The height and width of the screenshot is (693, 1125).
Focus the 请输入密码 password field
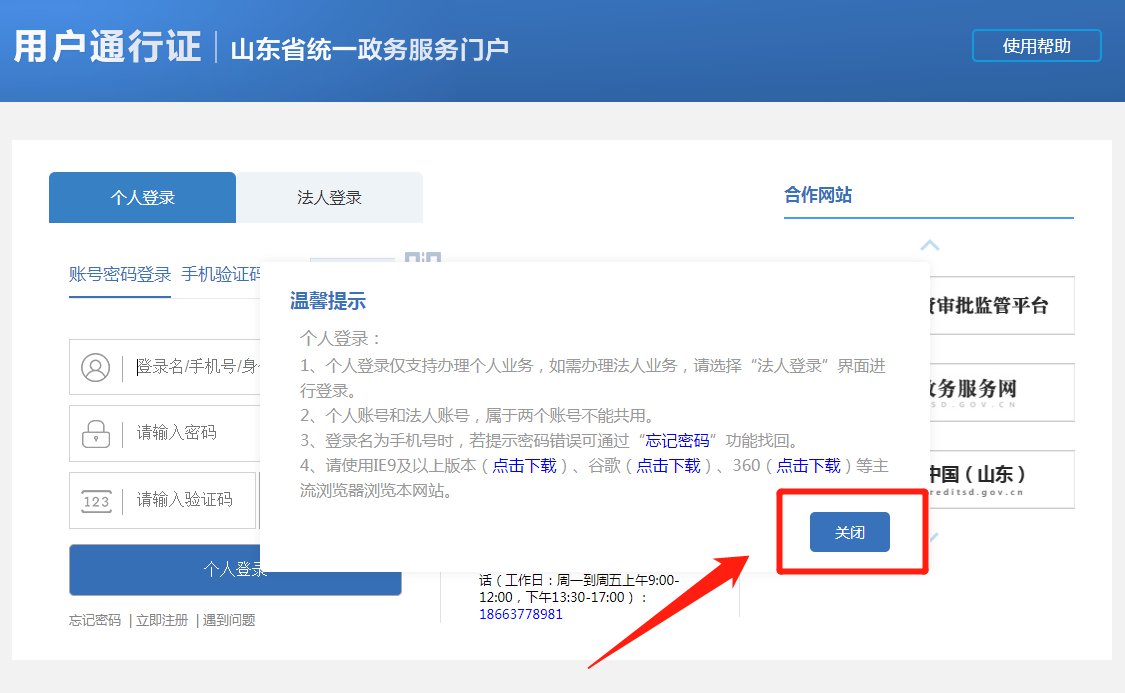pos(164,433)
